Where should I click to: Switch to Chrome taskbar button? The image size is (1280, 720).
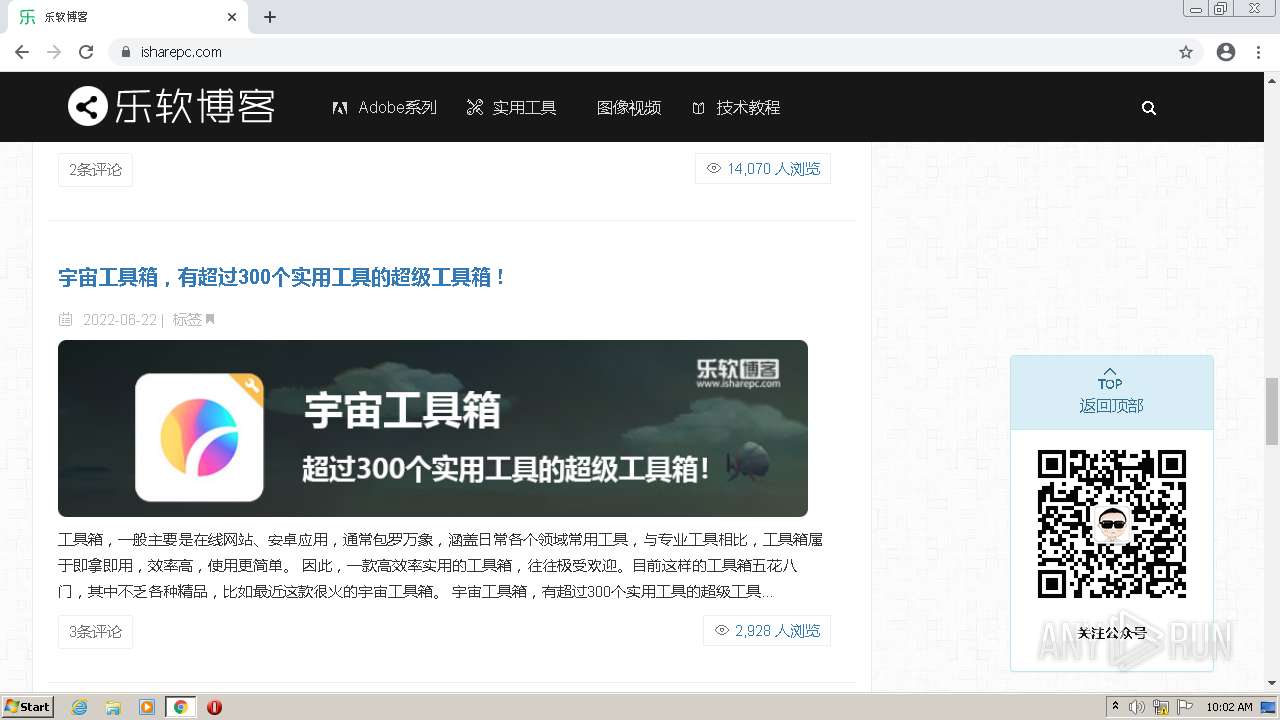[x=180, y=707]
